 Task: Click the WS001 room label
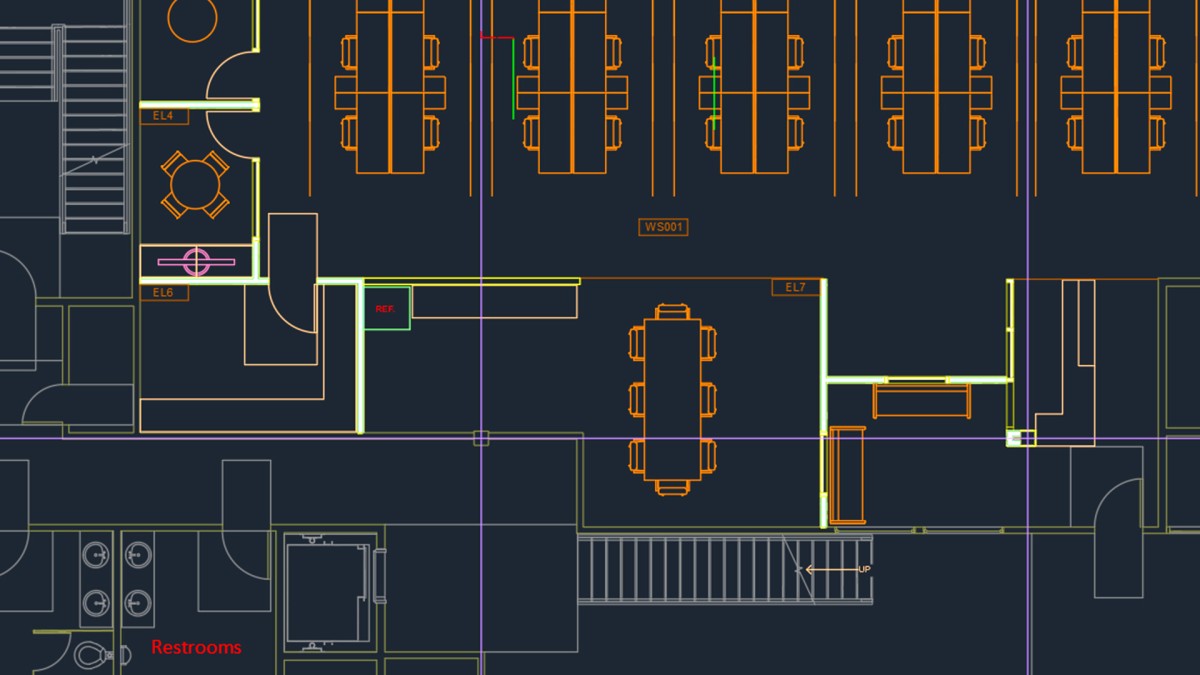tap(663, 227)
